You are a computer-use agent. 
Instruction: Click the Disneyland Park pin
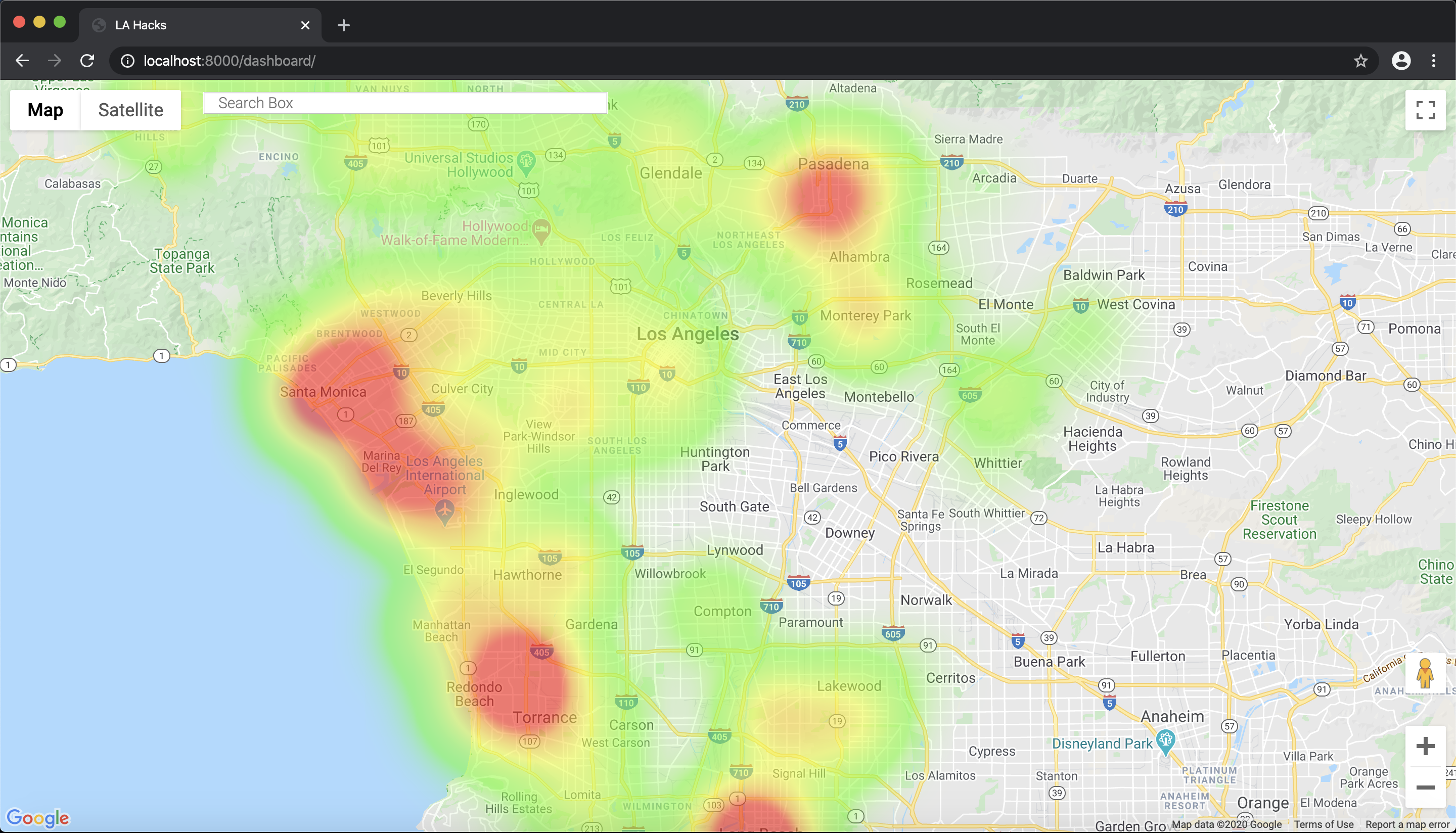[x=1165, y=743]
